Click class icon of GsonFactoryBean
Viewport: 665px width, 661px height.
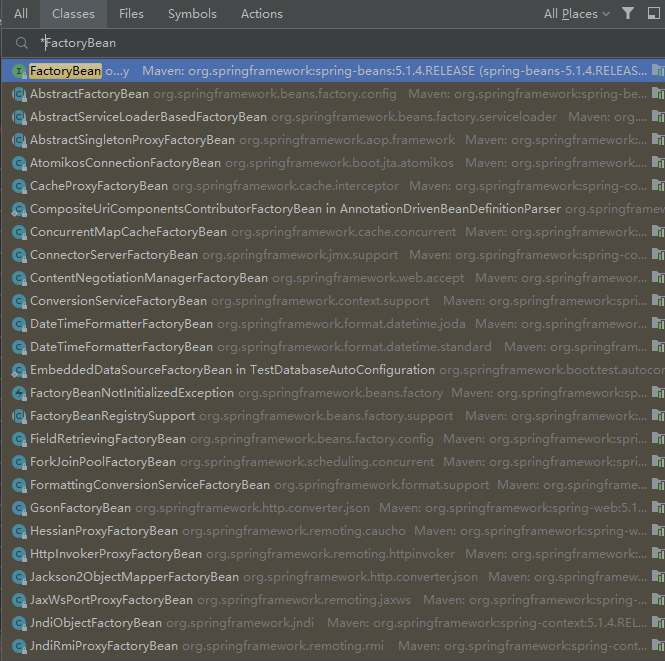click(x=19, y=508)
